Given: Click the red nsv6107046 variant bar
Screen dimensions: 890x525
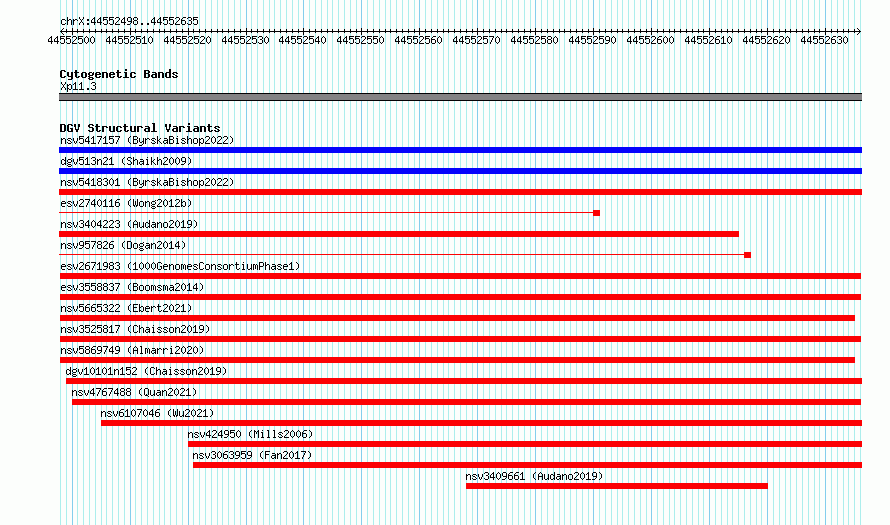Looking at the screenshot, I should 481,423.
